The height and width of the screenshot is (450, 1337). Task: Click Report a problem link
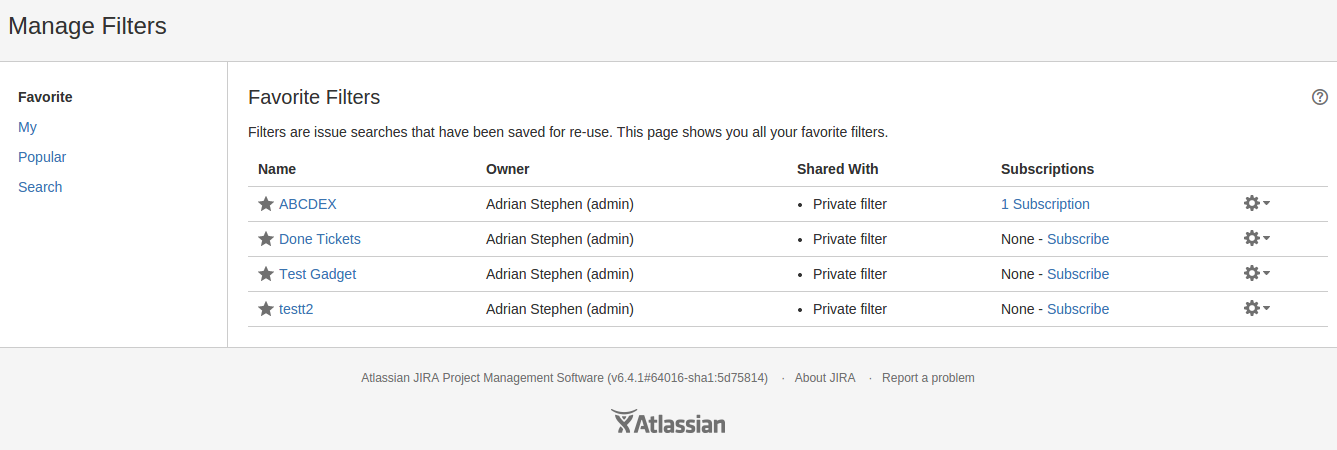tap(928, 378)
